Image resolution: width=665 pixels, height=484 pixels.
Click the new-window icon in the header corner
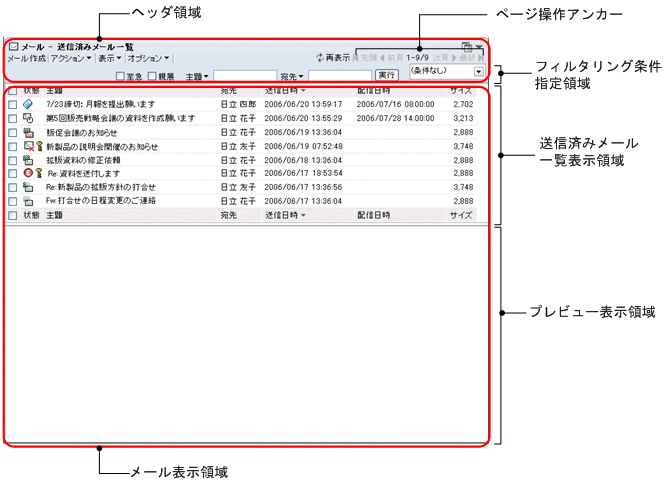[x=467, y=47]
